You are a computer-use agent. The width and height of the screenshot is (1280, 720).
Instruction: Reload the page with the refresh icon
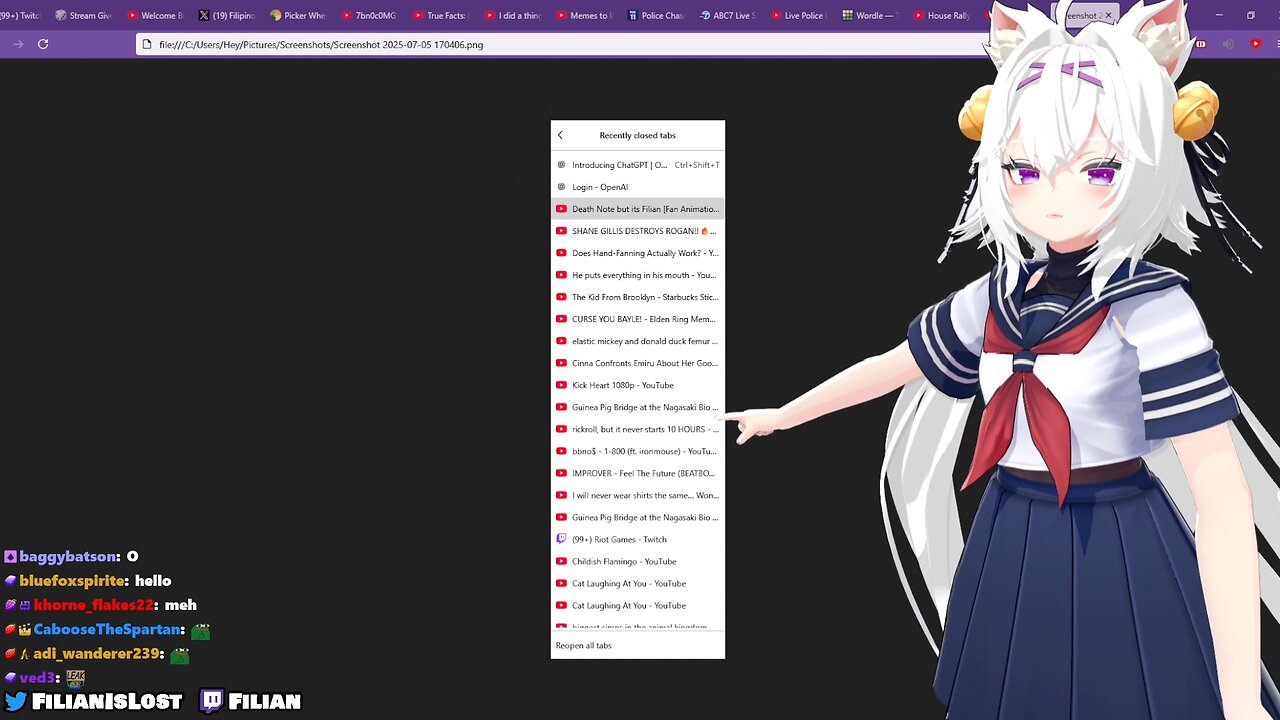pos(43,44)
